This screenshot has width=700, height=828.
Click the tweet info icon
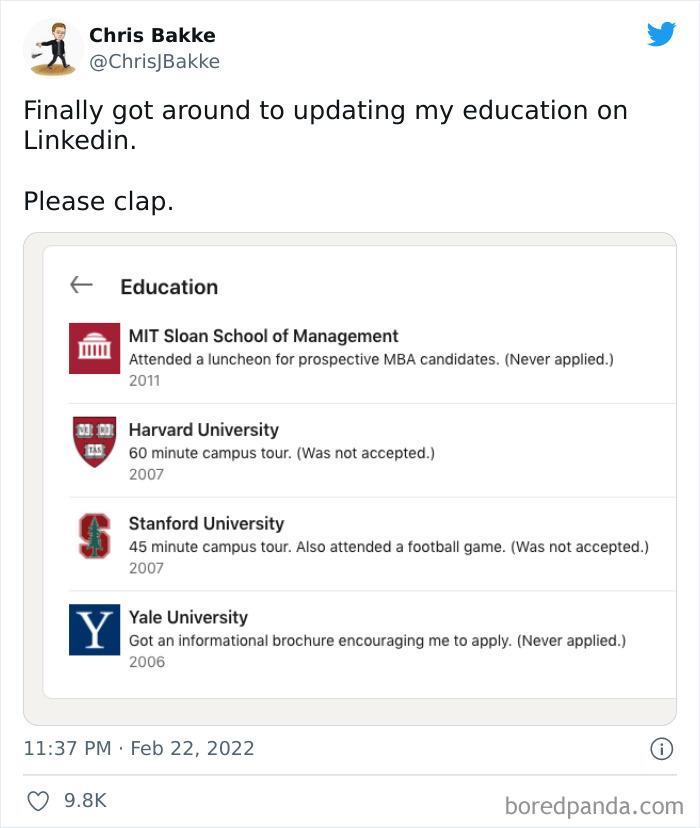[661, 748]
